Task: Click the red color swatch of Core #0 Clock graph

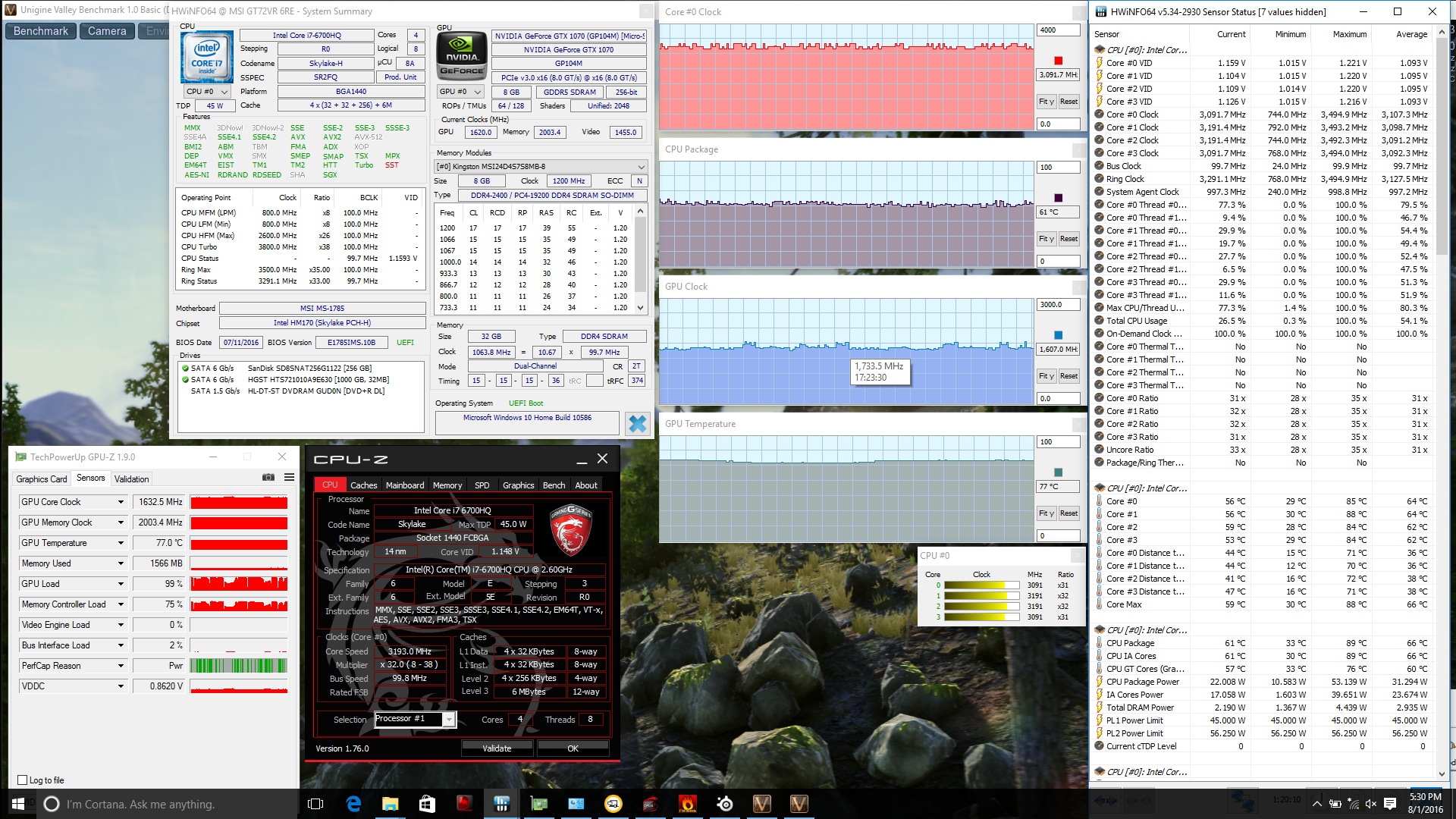Action: [1059, 61]
